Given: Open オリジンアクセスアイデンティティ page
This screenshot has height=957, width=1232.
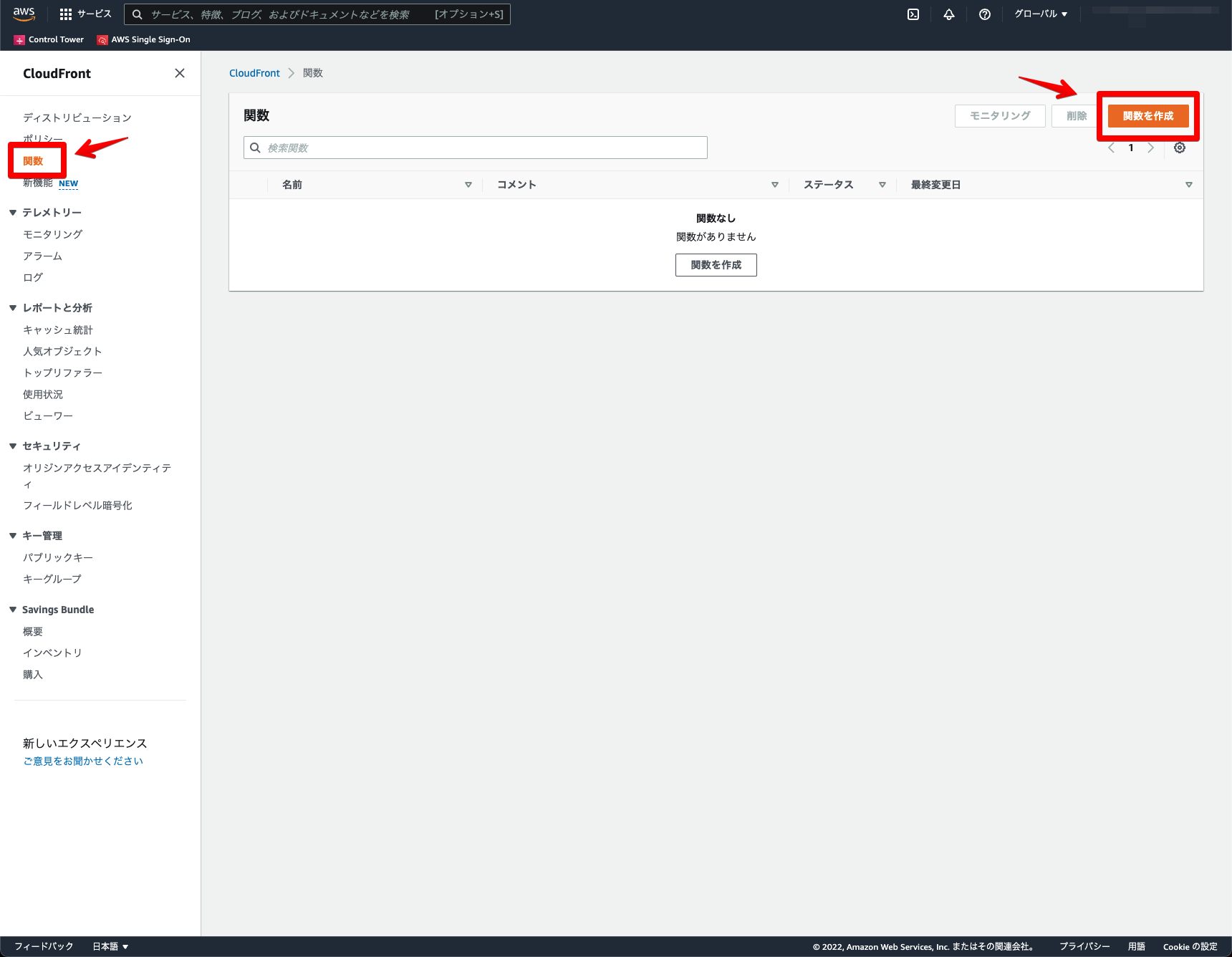Looking at the screenshot, I should click(97, 476).
